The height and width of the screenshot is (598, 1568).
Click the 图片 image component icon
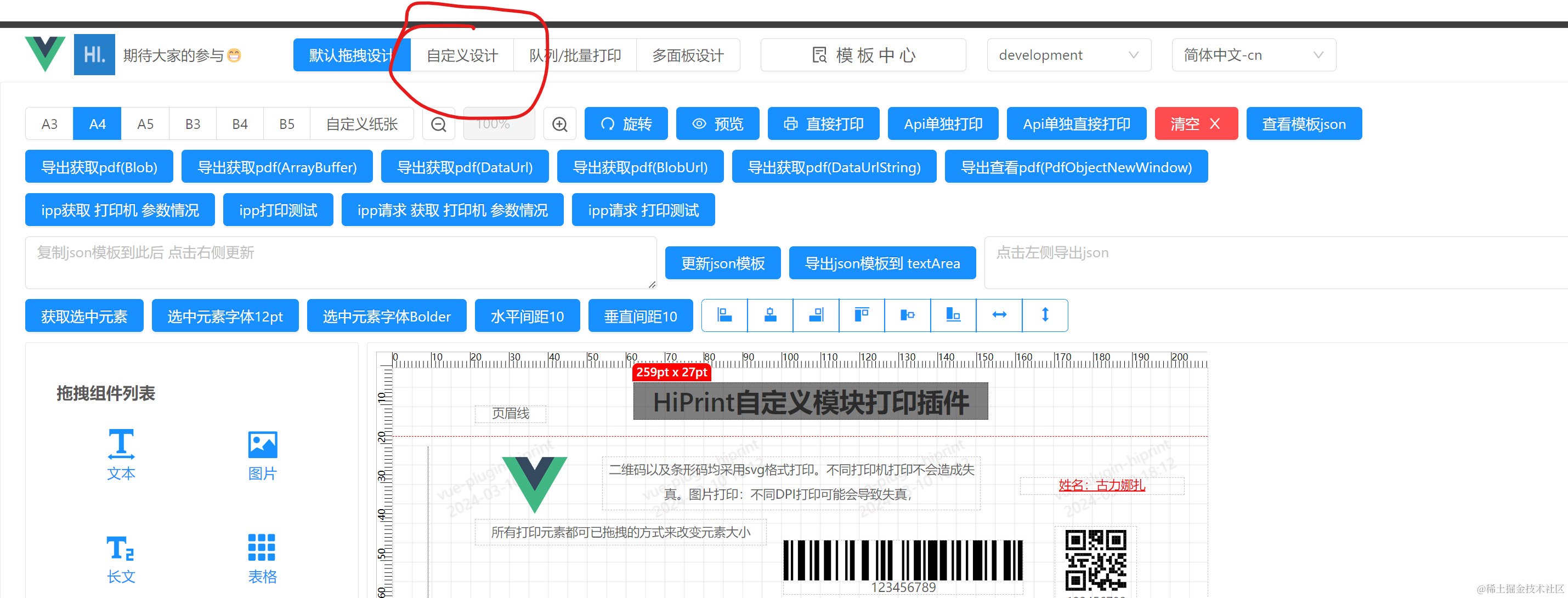262,446
